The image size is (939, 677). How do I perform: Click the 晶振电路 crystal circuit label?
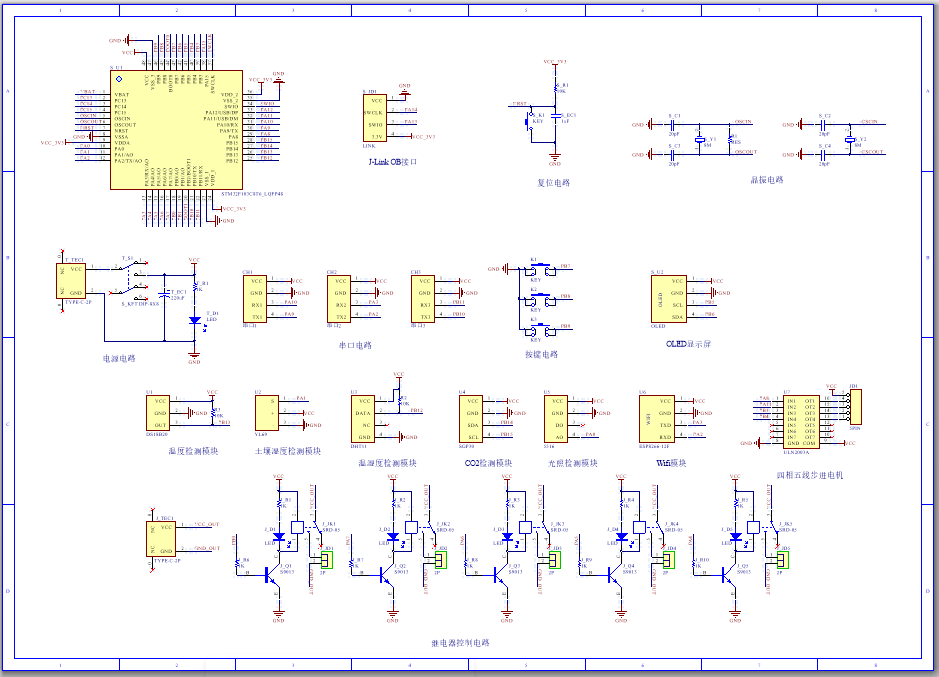[767, 180]
